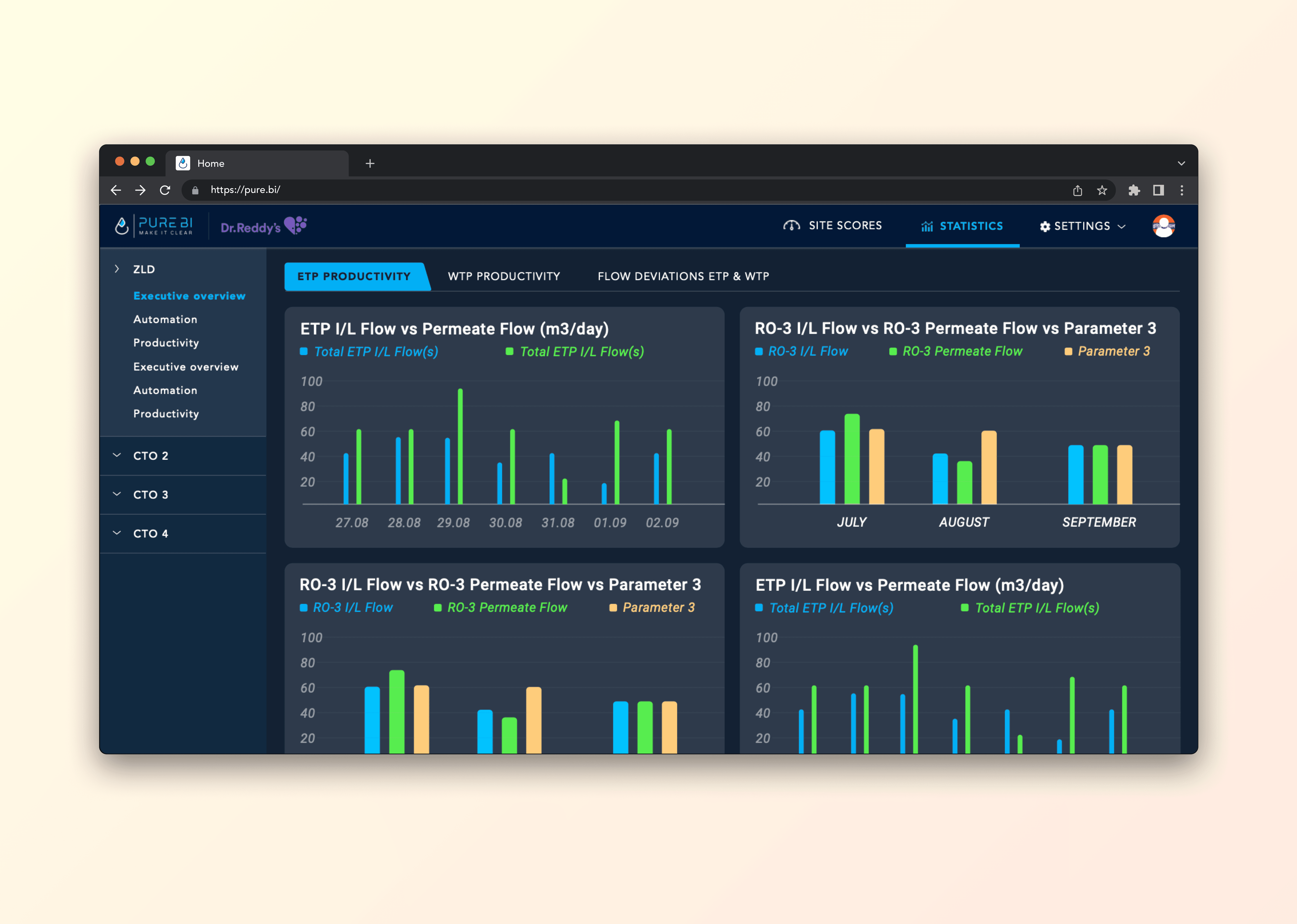Reload the page with refresh icon

(165, 190)
